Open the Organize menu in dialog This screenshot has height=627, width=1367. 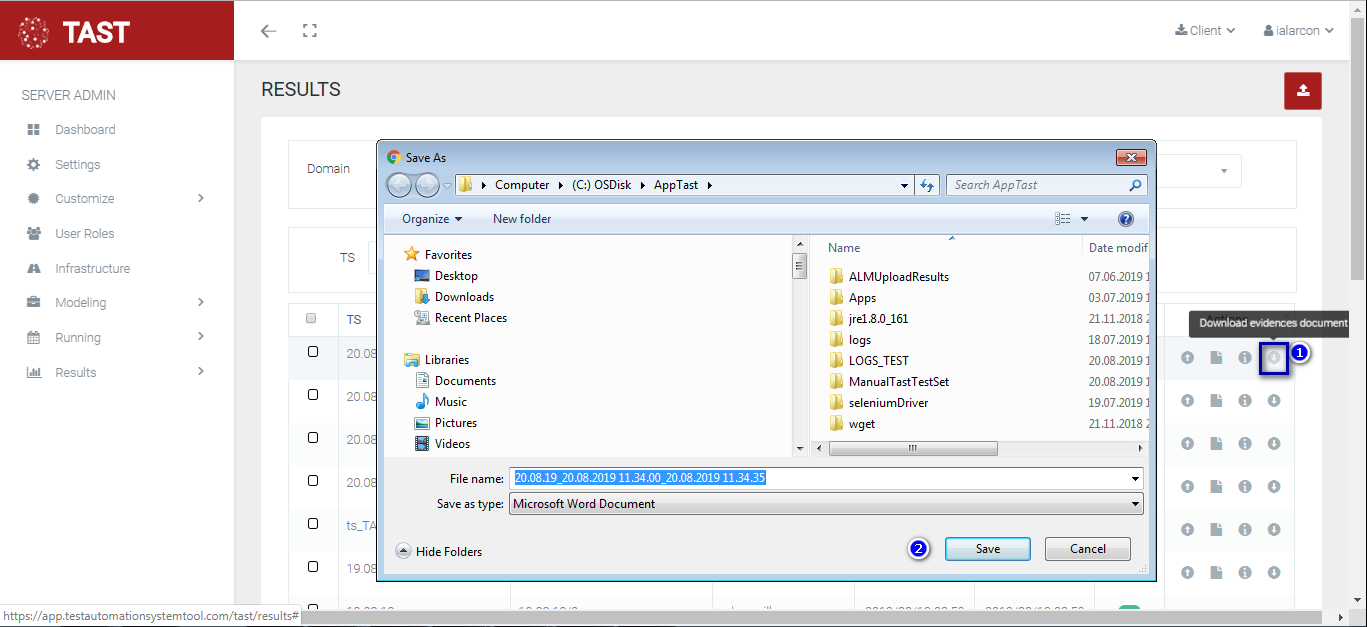click(432, 219)
